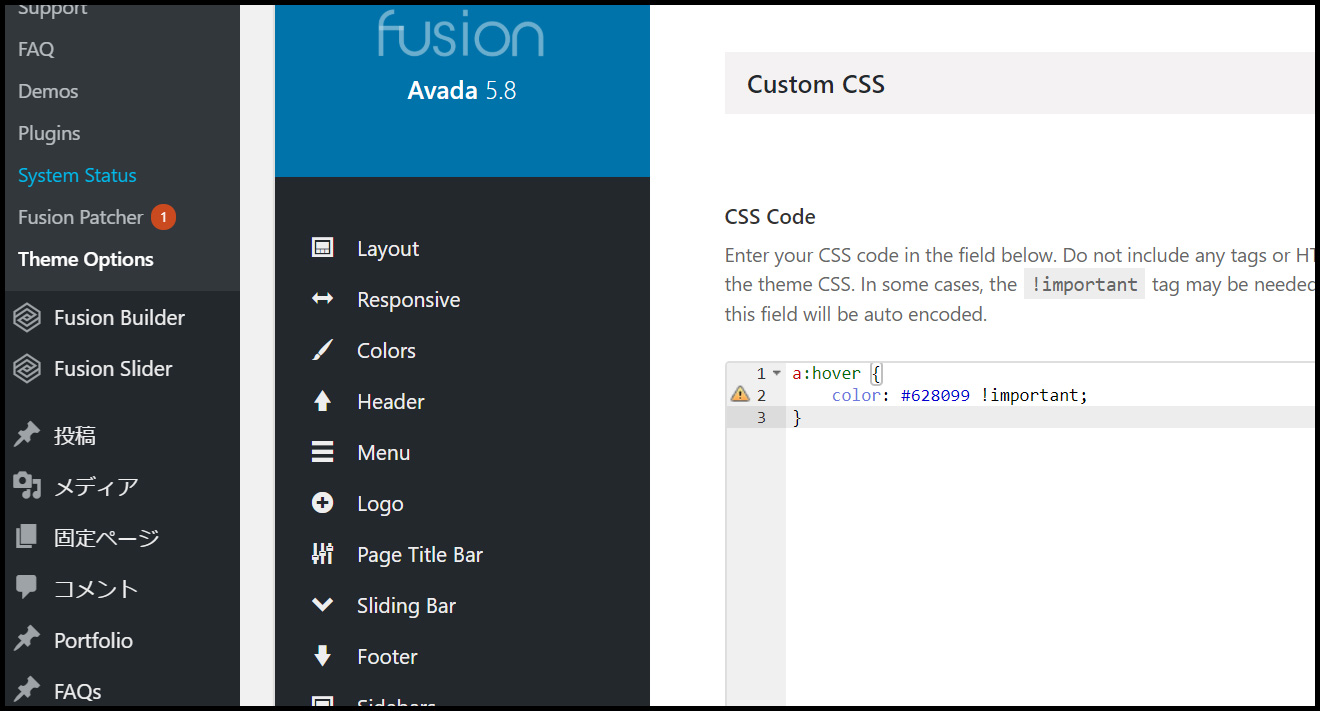Click the a:hover selector on line 1
Viewport: 1320px width, 711px height.
tap(826, 373)
